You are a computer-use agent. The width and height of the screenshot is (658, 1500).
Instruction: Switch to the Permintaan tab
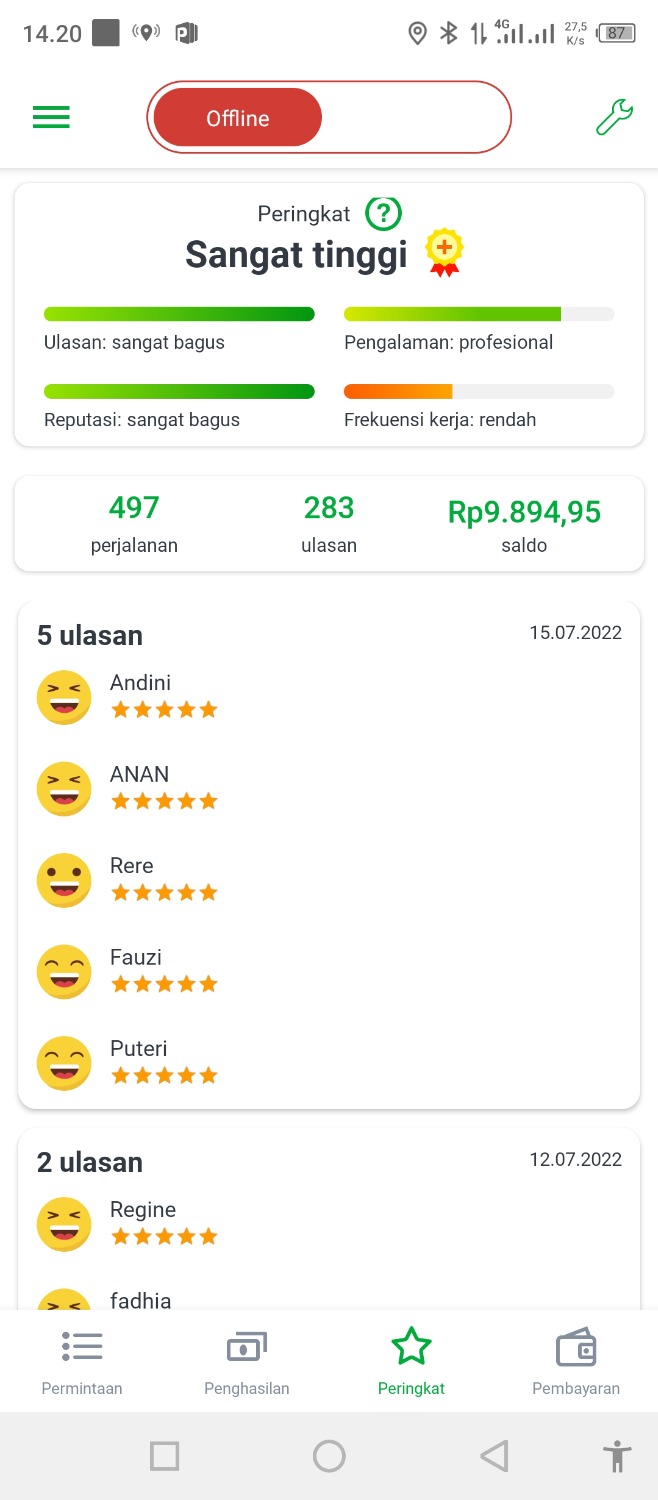82,1362
